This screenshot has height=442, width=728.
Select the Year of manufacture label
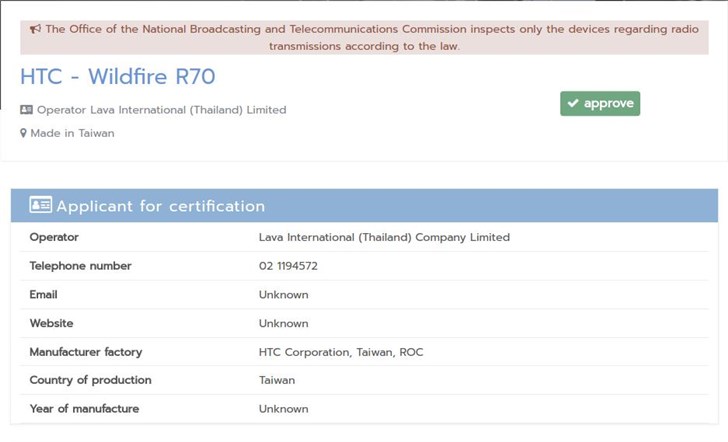click(84, 409)
